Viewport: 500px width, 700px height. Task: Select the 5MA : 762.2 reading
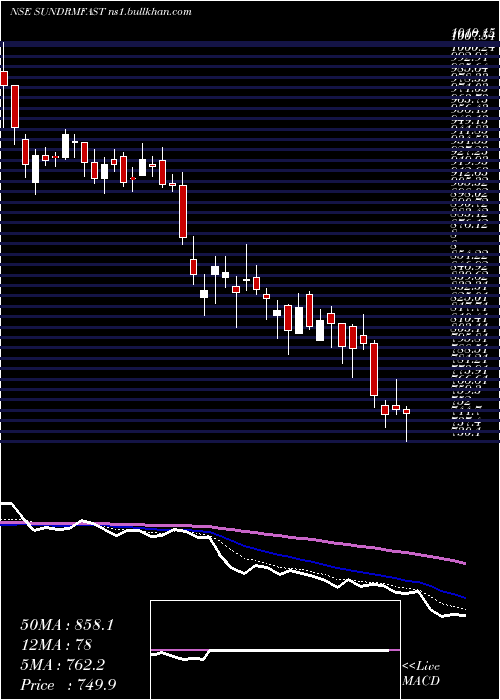click(x=62, y=665)
